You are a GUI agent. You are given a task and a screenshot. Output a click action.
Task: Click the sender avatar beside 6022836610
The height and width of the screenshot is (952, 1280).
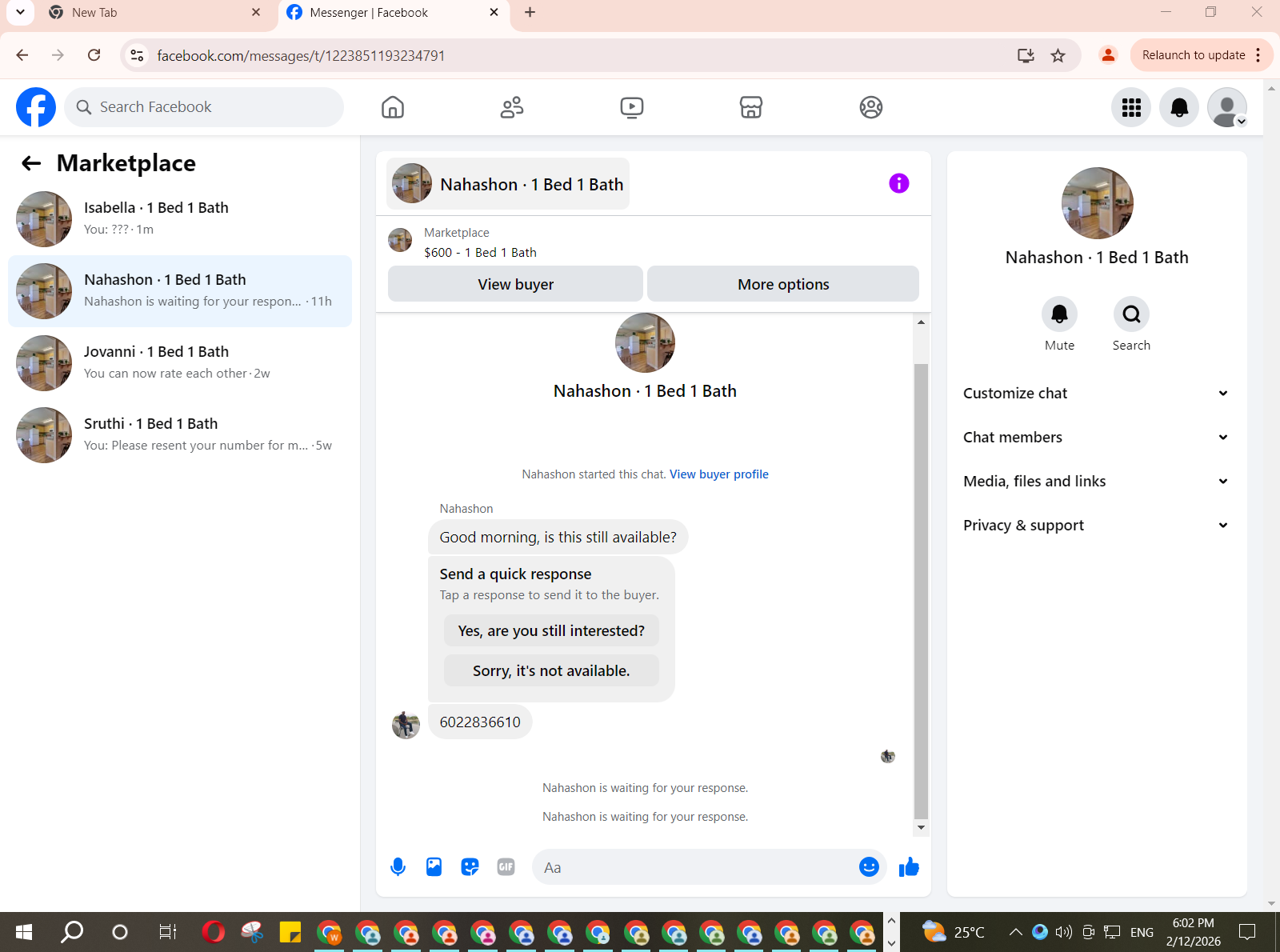[406, 725]
